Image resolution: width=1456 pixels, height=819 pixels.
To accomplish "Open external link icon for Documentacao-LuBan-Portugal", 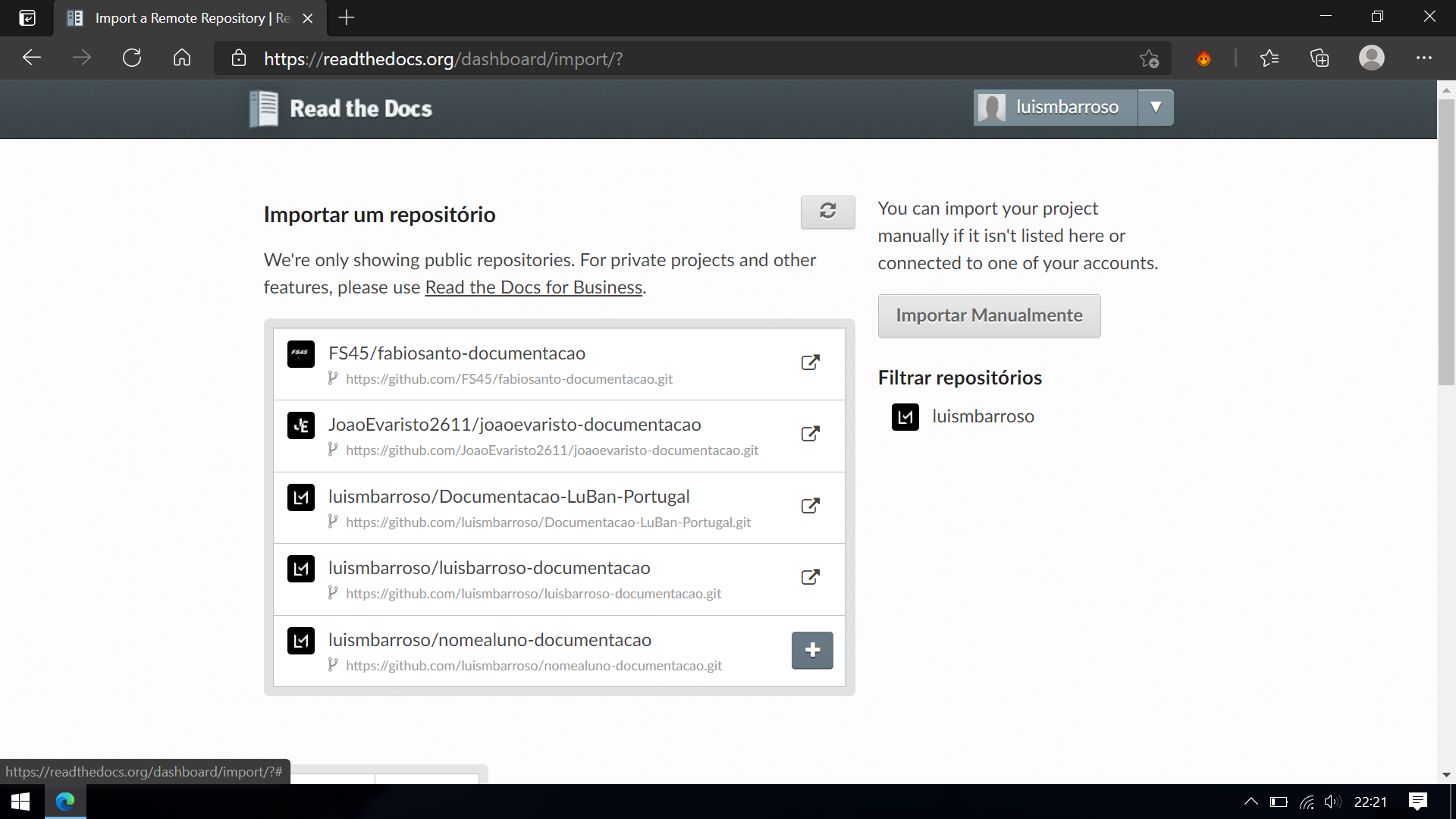I will (x=810, y=506).
